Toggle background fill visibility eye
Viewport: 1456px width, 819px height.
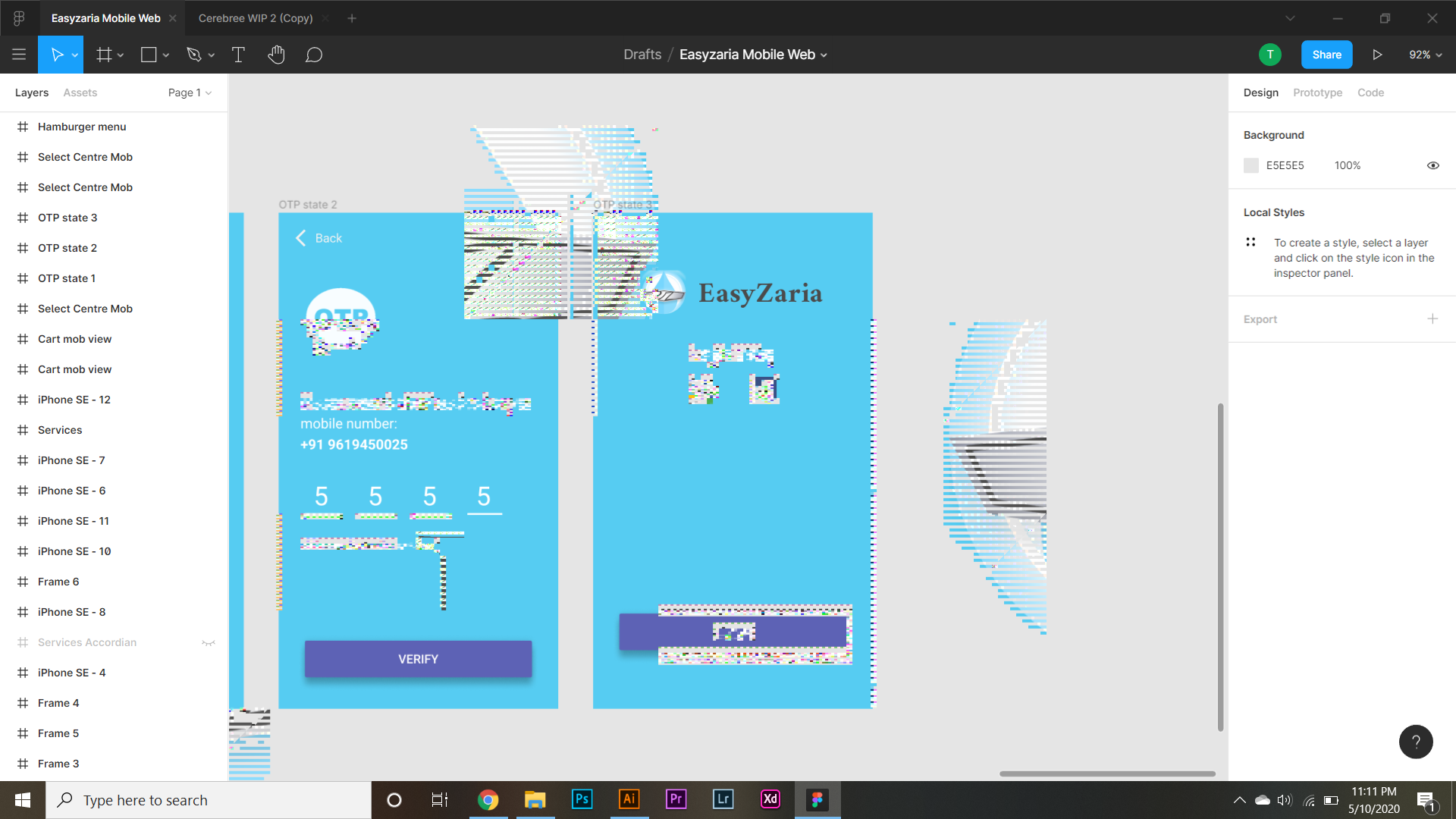point(1432,165)
